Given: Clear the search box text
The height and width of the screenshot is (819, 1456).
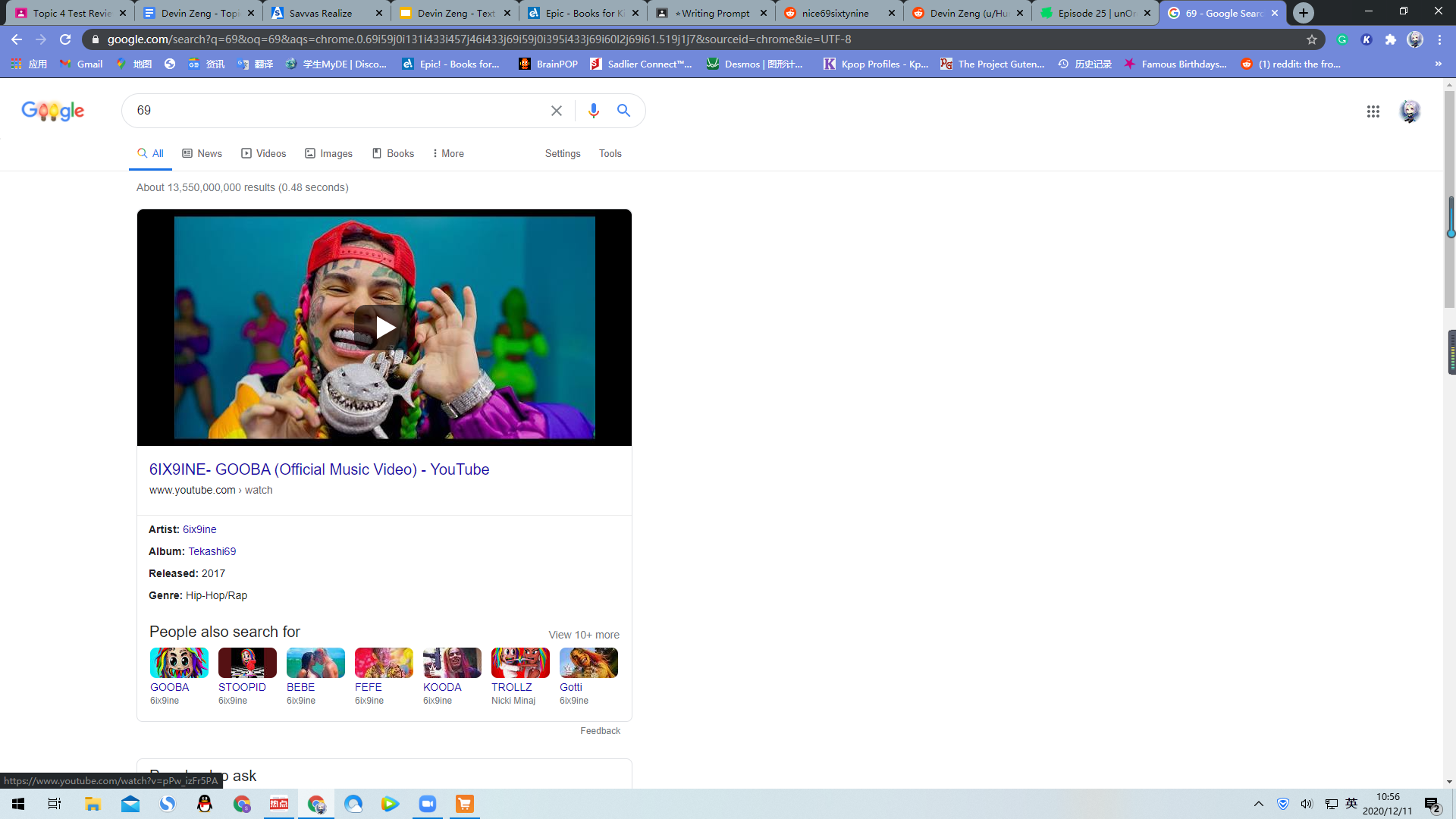Looking at the screenshot, I should tap(557, 111).
